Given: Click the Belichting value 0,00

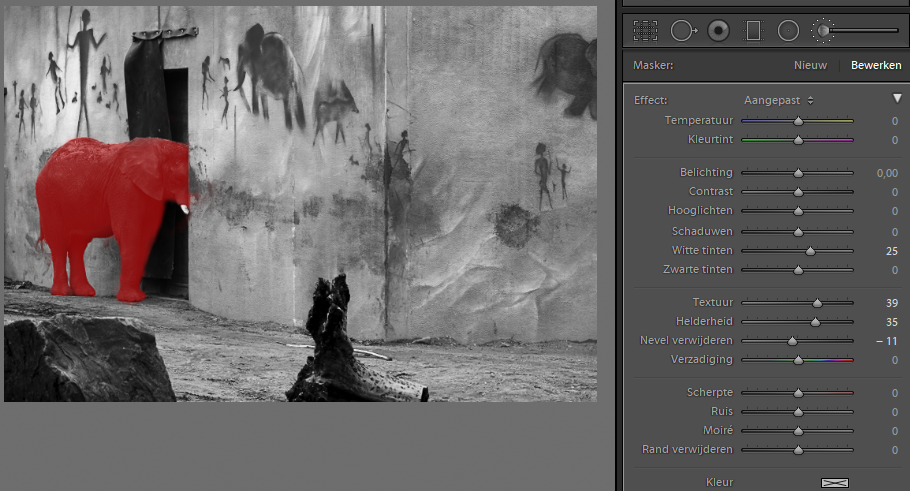Looking at the screenshot, I should click(886, 173).
